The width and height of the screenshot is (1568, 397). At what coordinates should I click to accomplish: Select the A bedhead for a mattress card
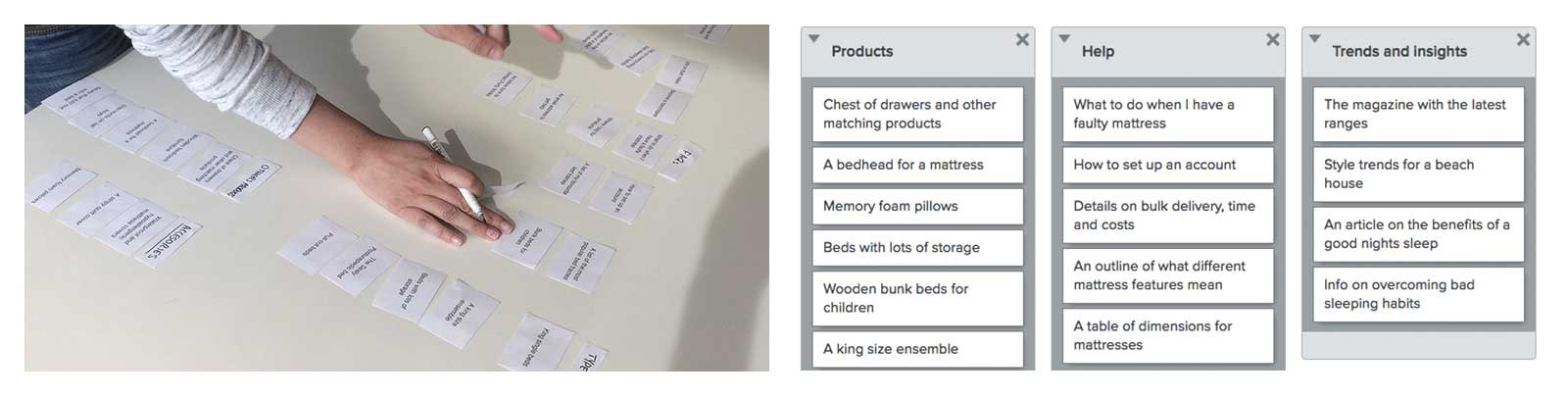pyautogui.click(x=917, y=165)
